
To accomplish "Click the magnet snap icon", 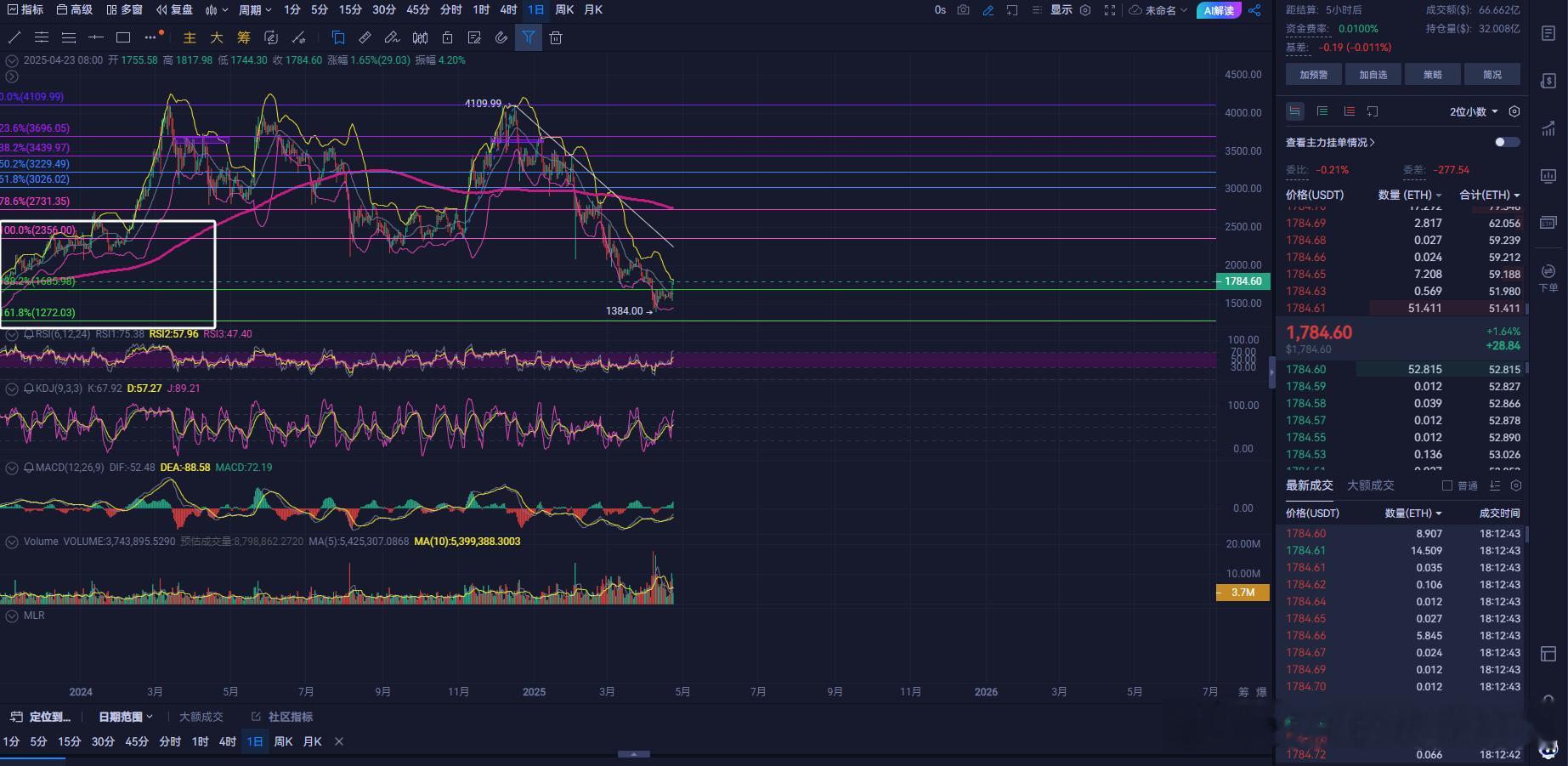I will click(501, 37).
